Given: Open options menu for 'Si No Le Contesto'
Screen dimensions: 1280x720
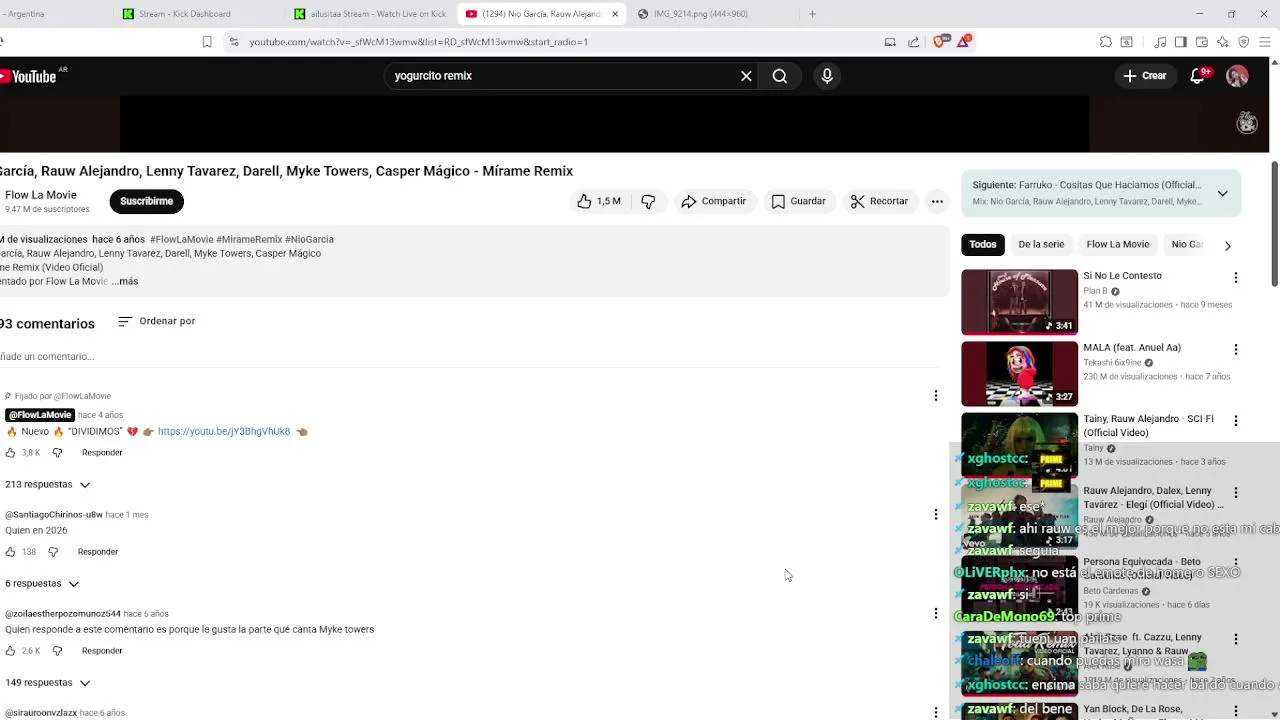Looking at the screenshot, I should pos(1236,278).
